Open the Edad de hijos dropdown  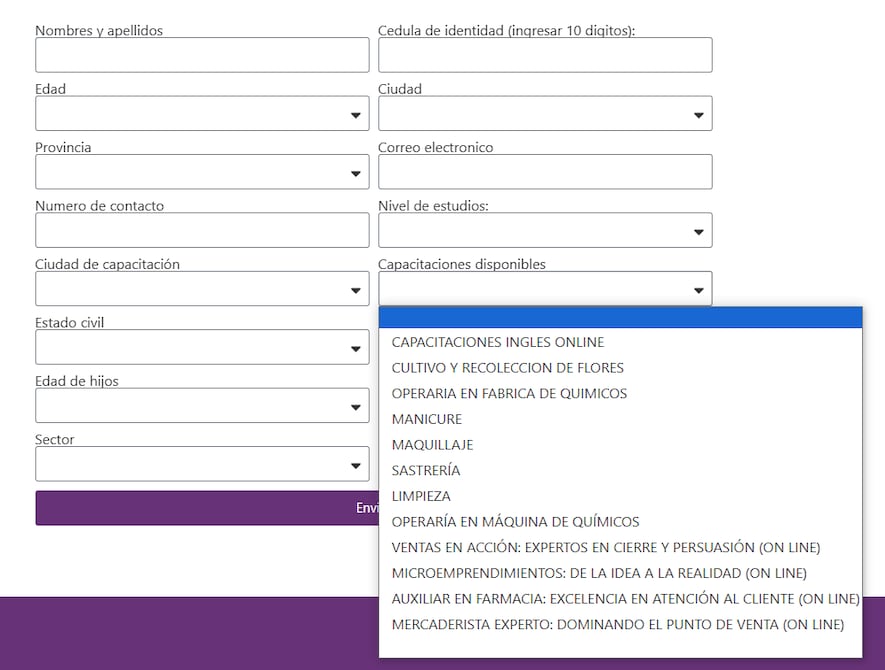coord(202,406)
